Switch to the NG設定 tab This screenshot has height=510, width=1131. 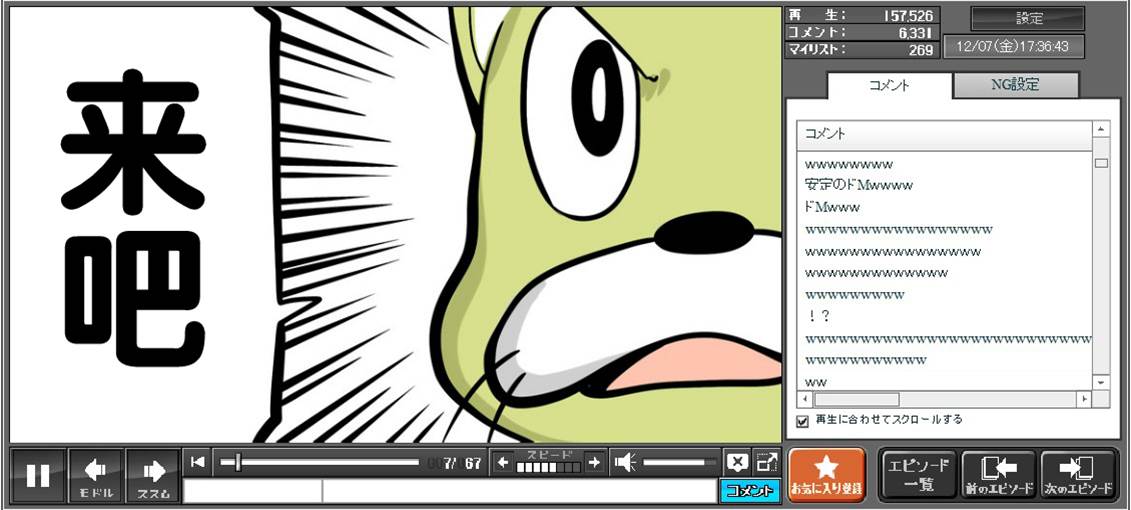click(x=1015, y=85)
